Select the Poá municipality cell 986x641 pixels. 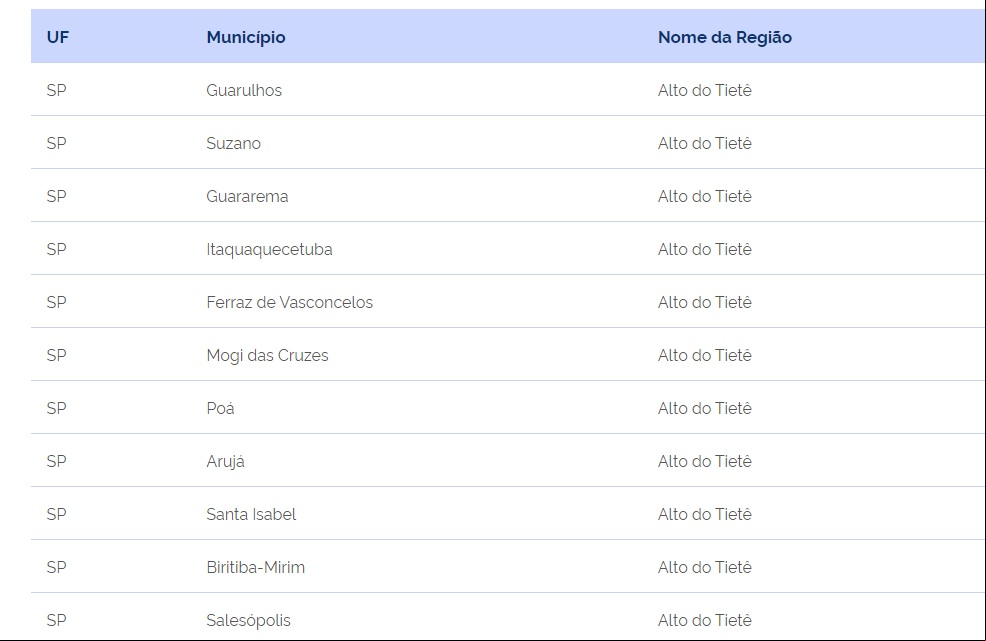pyautogui.click(x=220, y=408)
